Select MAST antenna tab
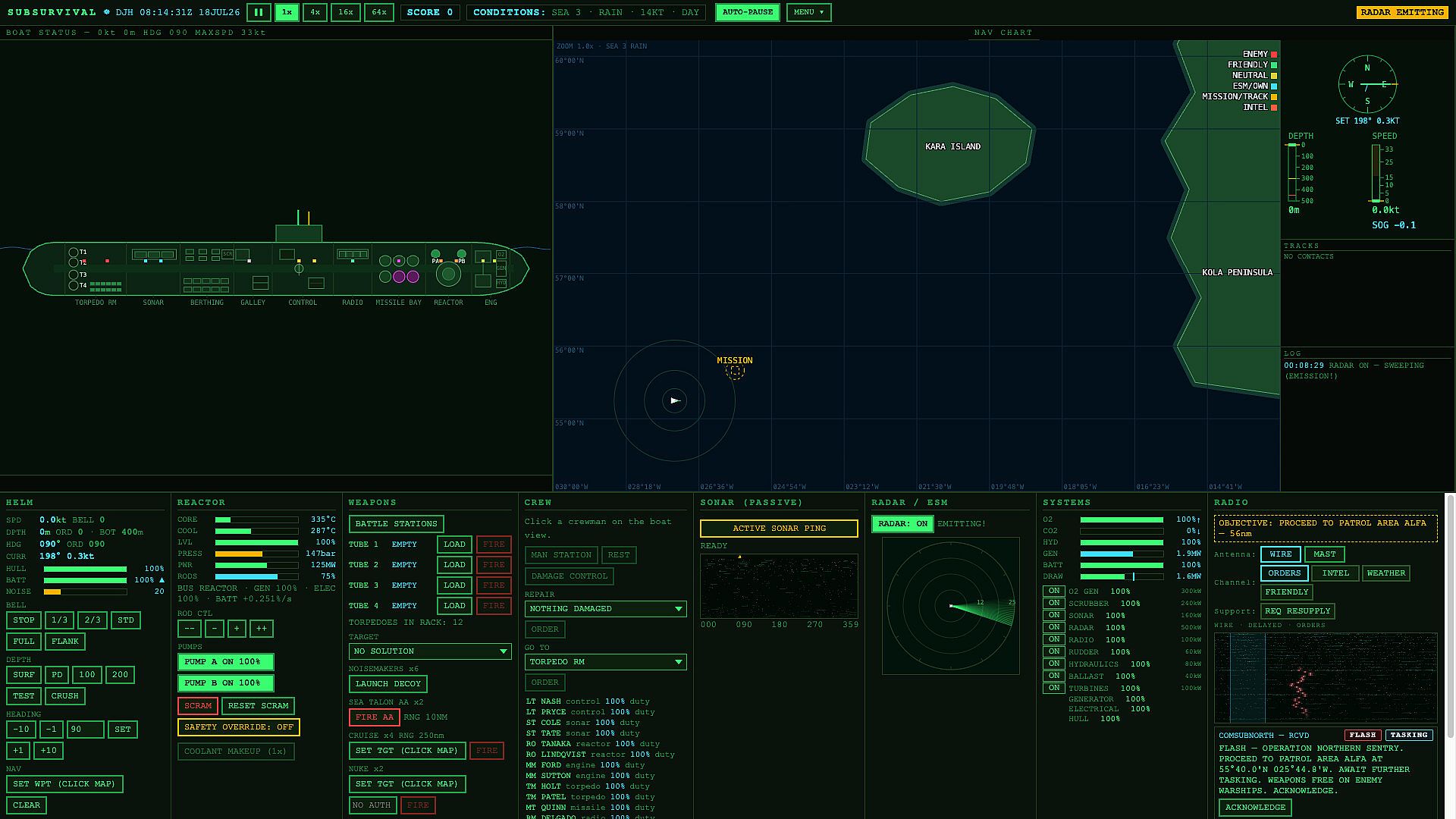1456x819 pixels. 1325,554
